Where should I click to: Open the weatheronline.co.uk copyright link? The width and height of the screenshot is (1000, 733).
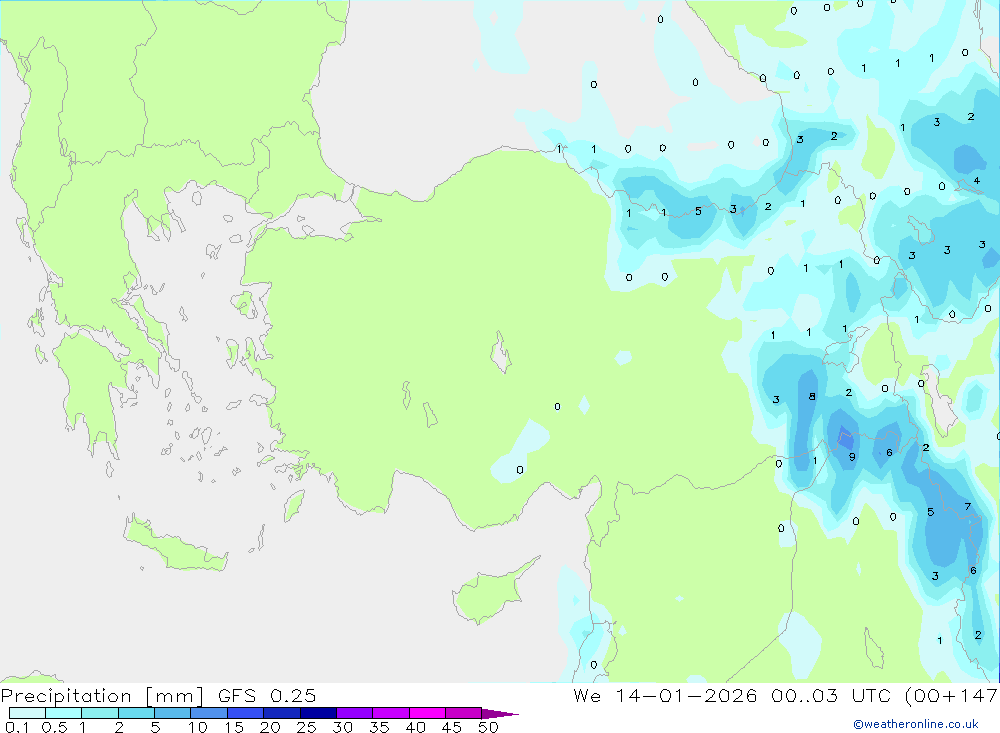(916, 724)
